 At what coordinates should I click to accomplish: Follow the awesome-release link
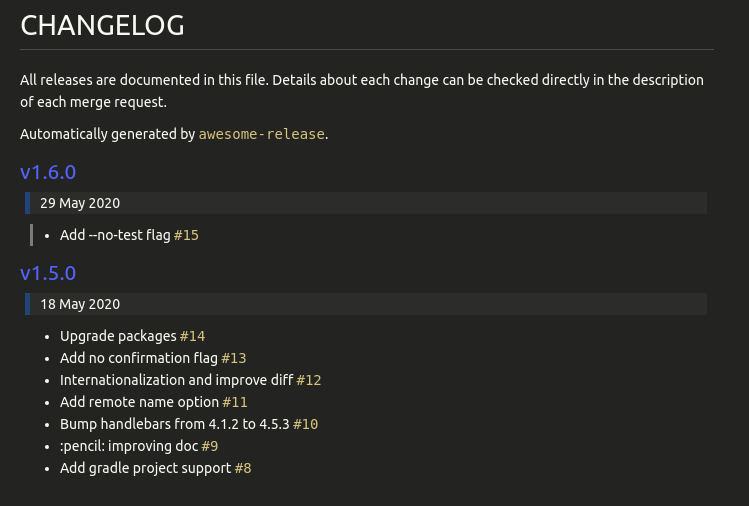tap(262, 133)
